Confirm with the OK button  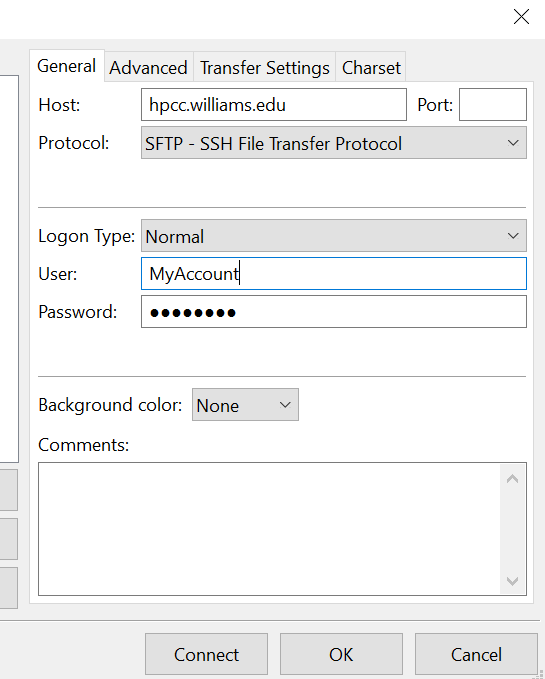(x=341, y=654)
